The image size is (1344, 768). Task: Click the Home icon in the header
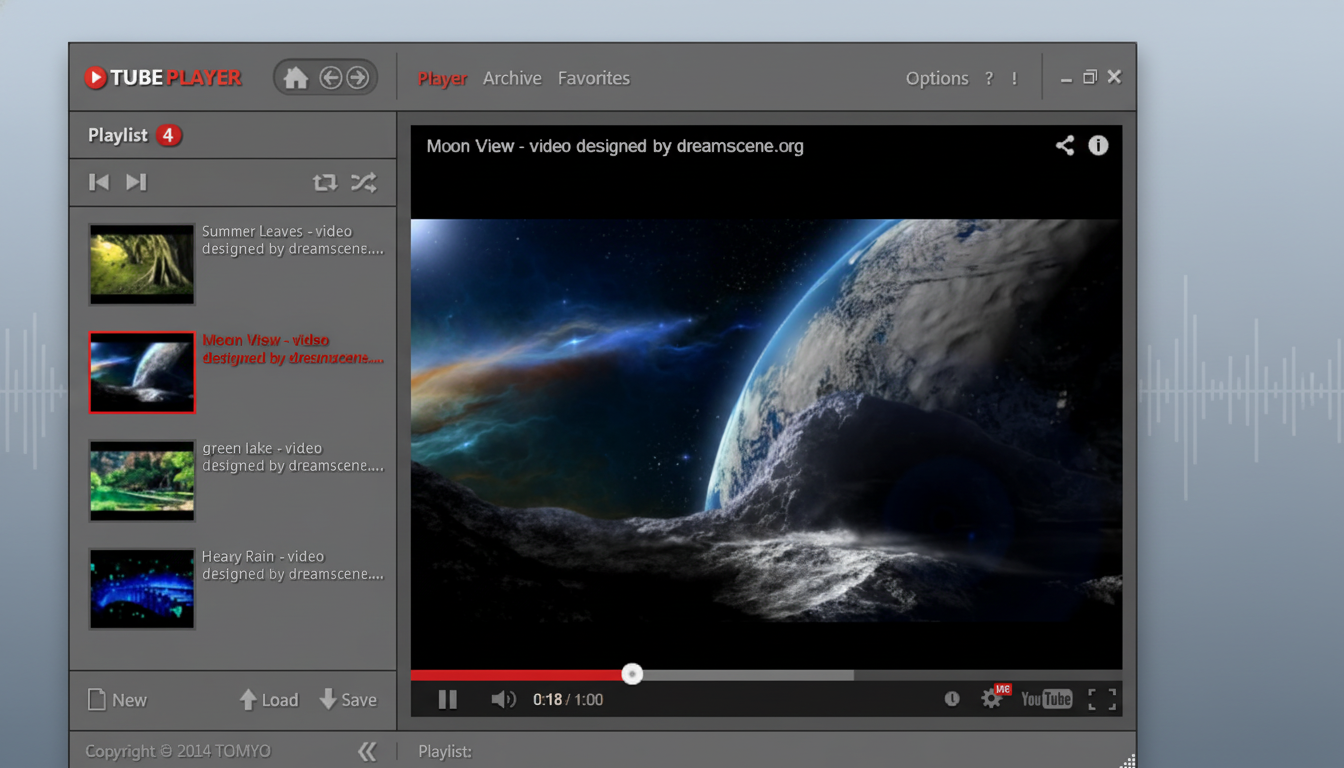click(x=296, y=78)
